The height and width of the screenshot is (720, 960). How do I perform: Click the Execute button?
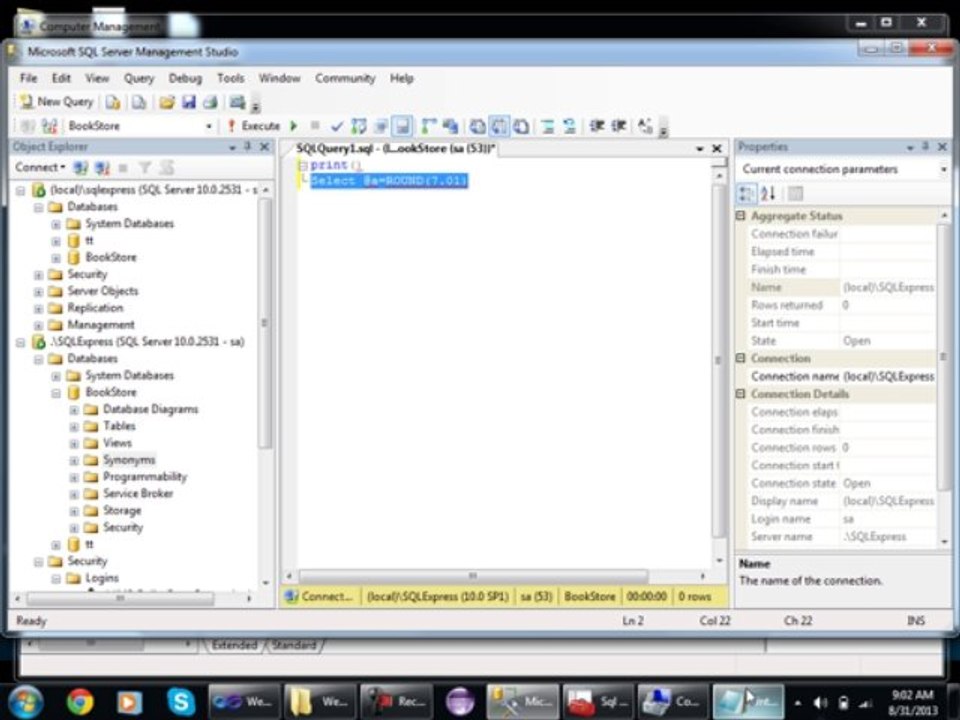pos(253,126)
